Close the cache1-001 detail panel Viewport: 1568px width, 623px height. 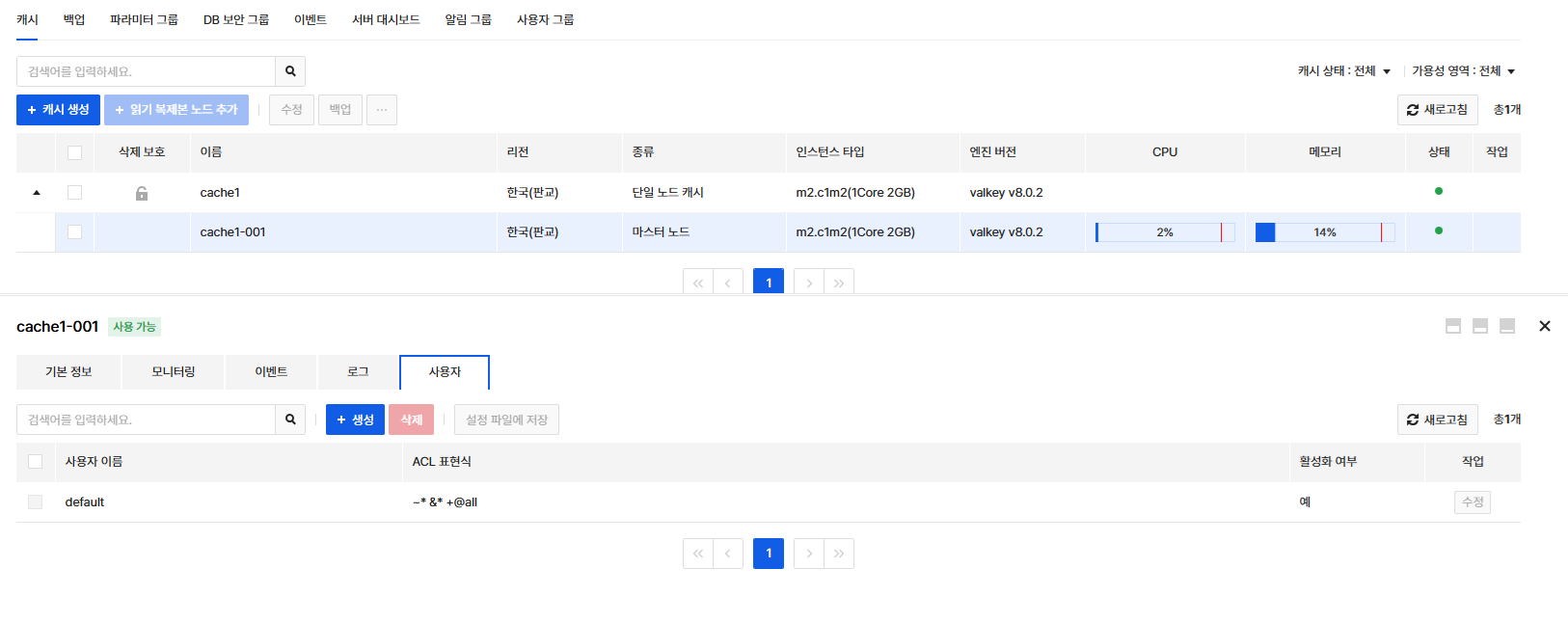[x=1545, y=326]
